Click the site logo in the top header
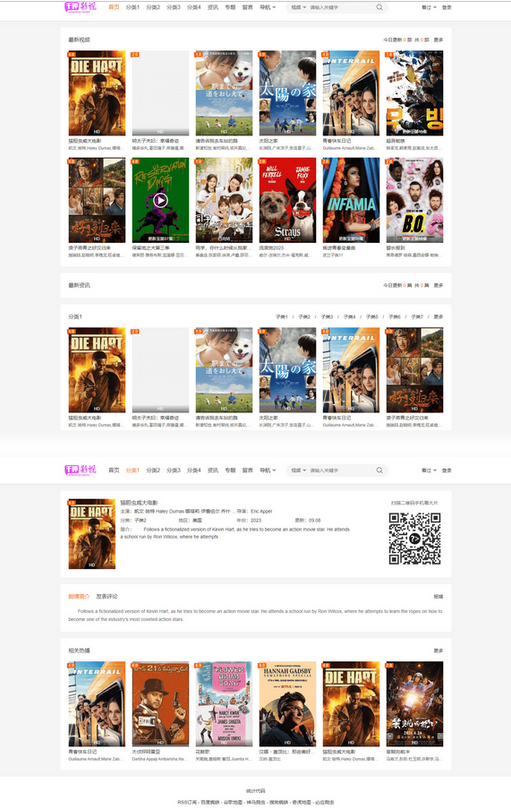 pyautogui.click(x=80, y=7)
